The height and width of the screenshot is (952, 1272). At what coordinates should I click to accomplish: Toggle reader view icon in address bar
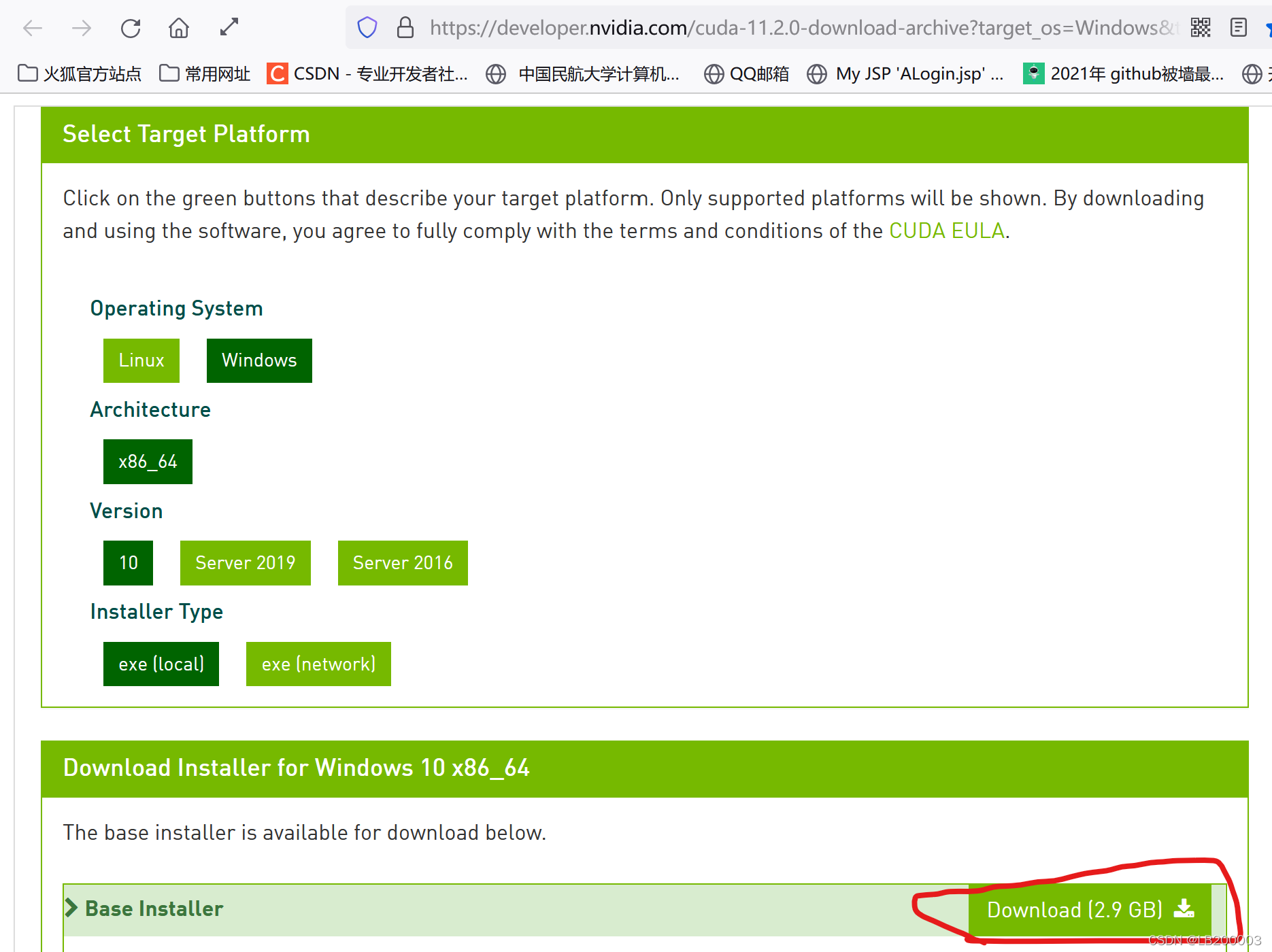(x=1239, y=28)
